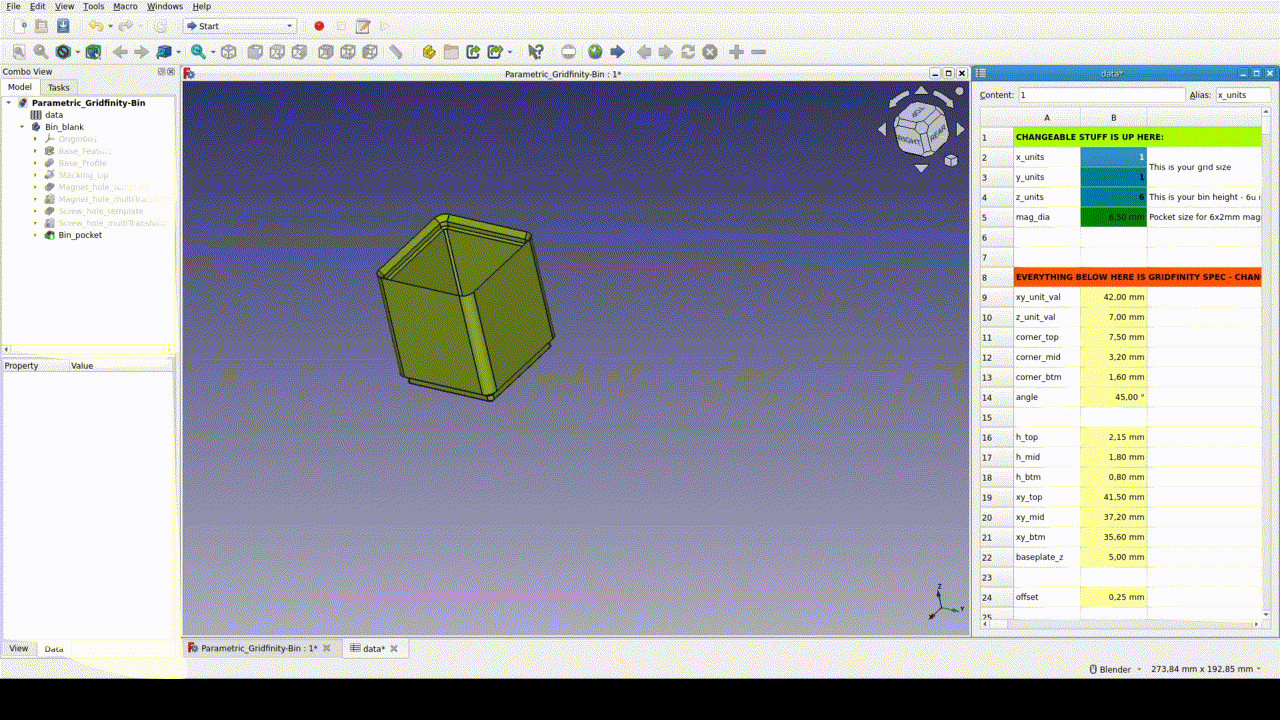Image resolution: width=1280 pixels, height=720 pixels.
Task: Select the Bin_pocket feature in tree
Action: point(80,235)
